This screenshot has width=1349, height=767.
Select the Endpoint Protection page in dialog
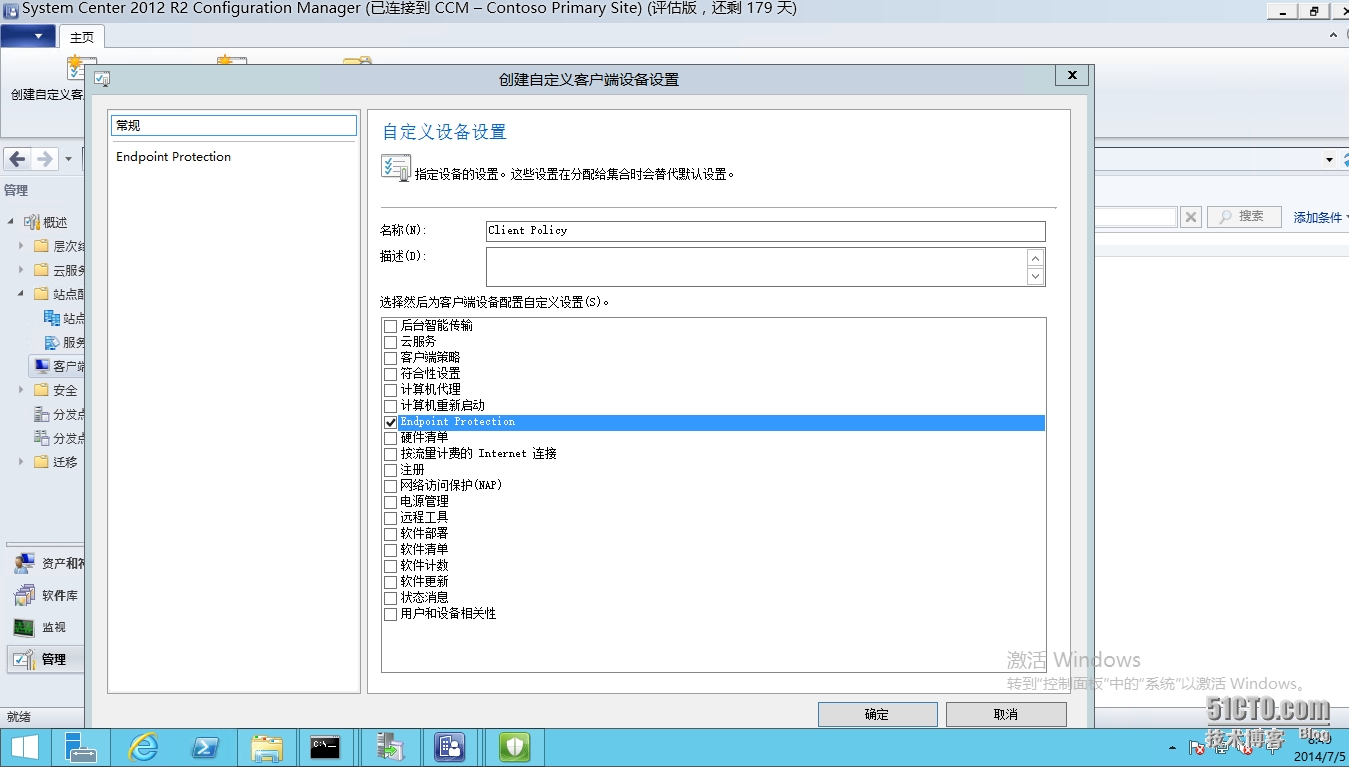[x=234, y=157]
